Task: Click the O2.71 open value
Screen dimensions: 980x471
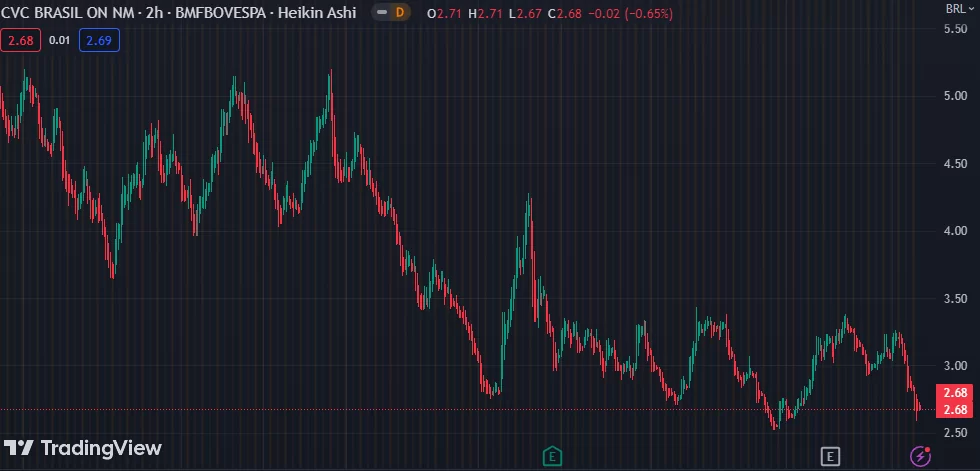Action: coord(444,13)
